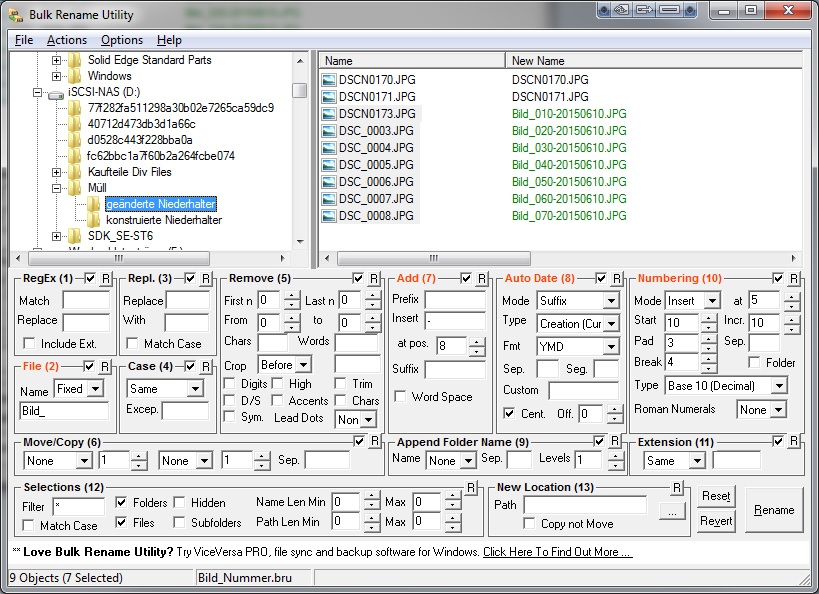Reset the Numbering (10) panel with R
The height and width of the screenshot is (594, 819).
(794, 278)
